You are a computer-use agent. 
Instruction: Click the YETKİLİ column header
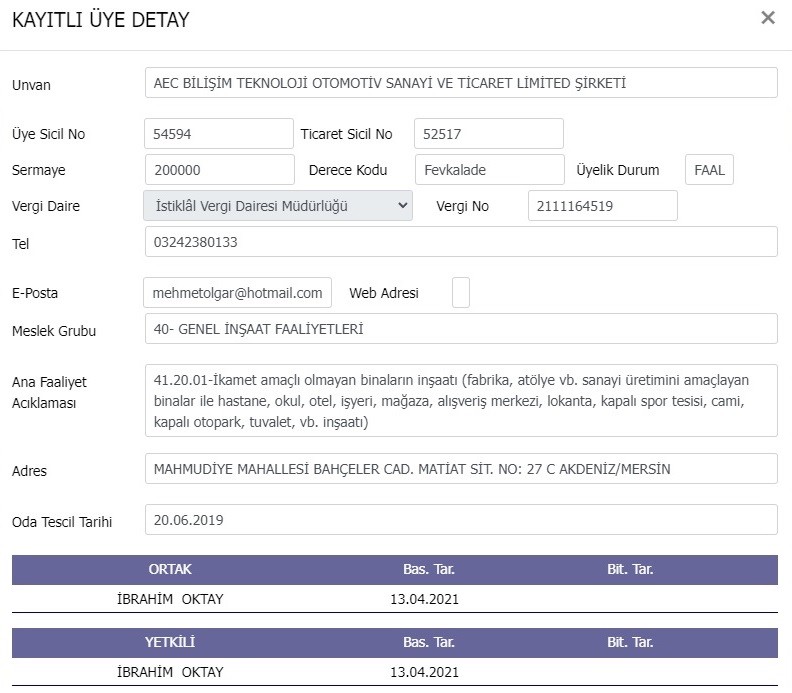pos(170,642)
